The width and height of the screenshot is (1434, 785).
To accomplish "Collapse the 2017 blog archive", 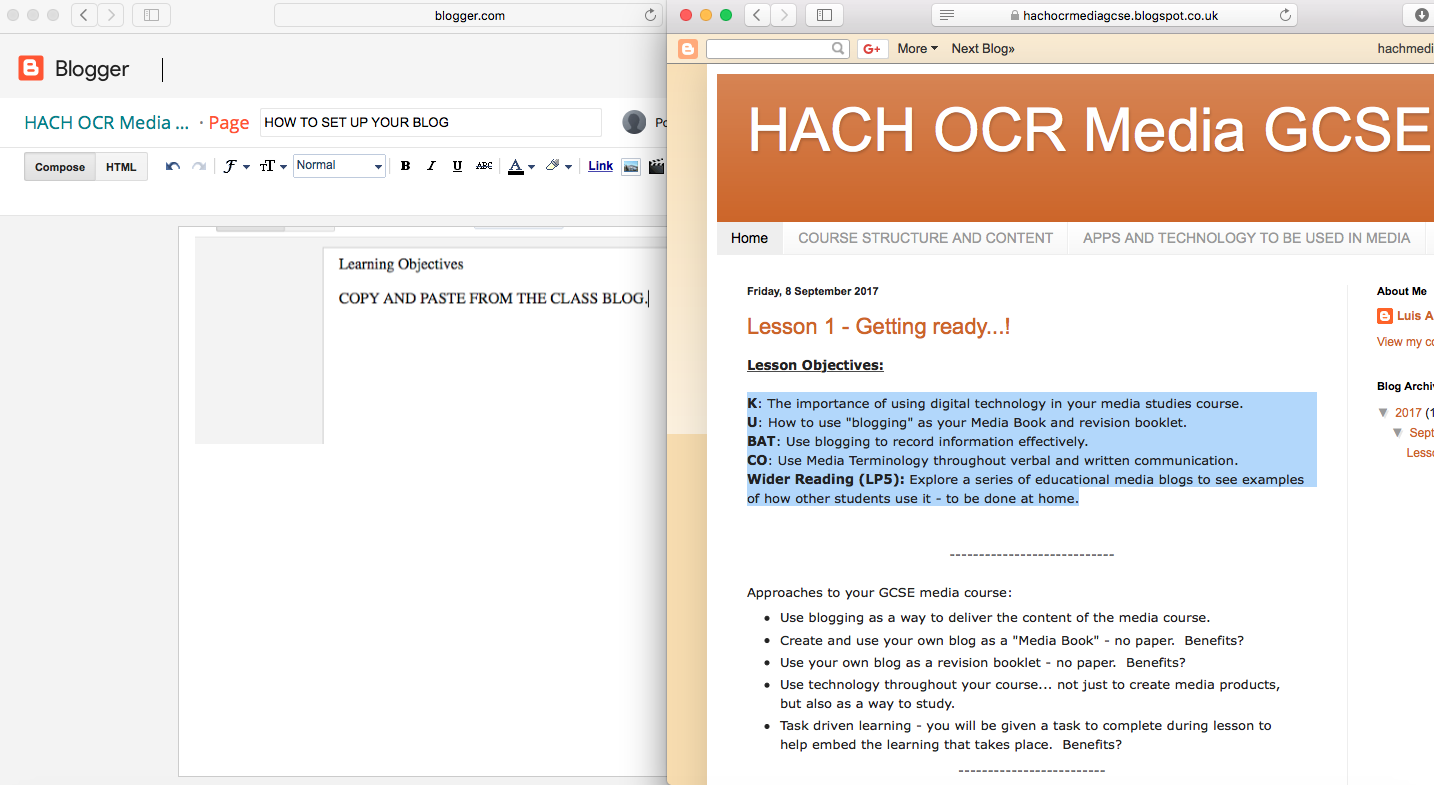I will tap(1383, 413).
